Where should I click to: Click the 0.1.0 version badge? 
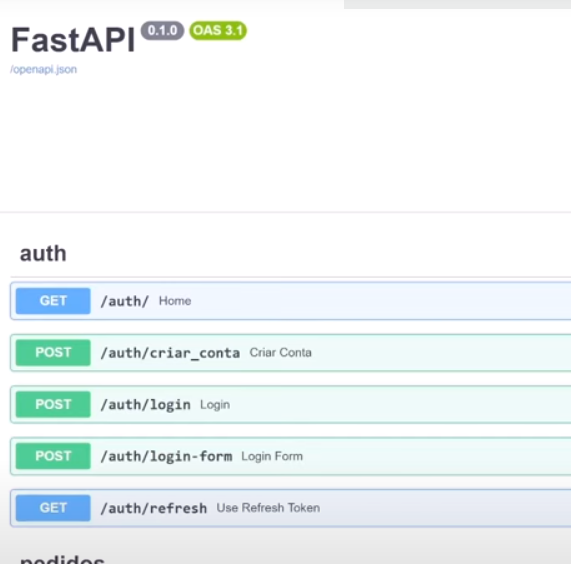click(162, 30)
